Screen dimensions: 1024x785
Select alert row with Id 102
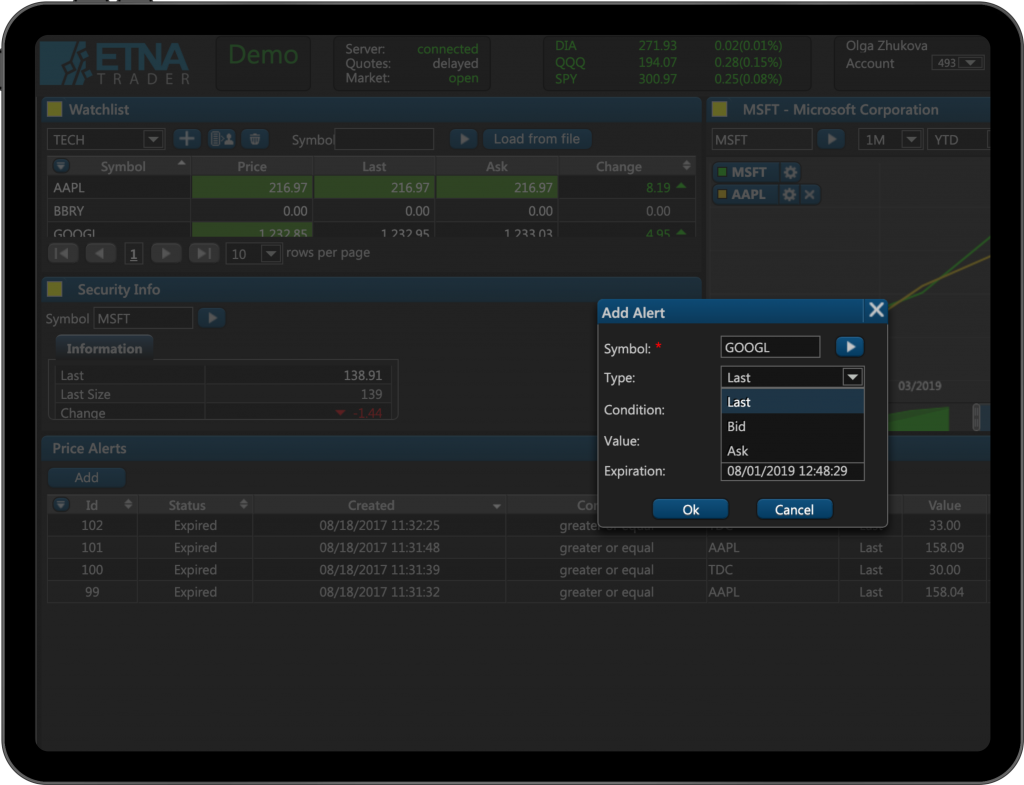pos(517,525)
